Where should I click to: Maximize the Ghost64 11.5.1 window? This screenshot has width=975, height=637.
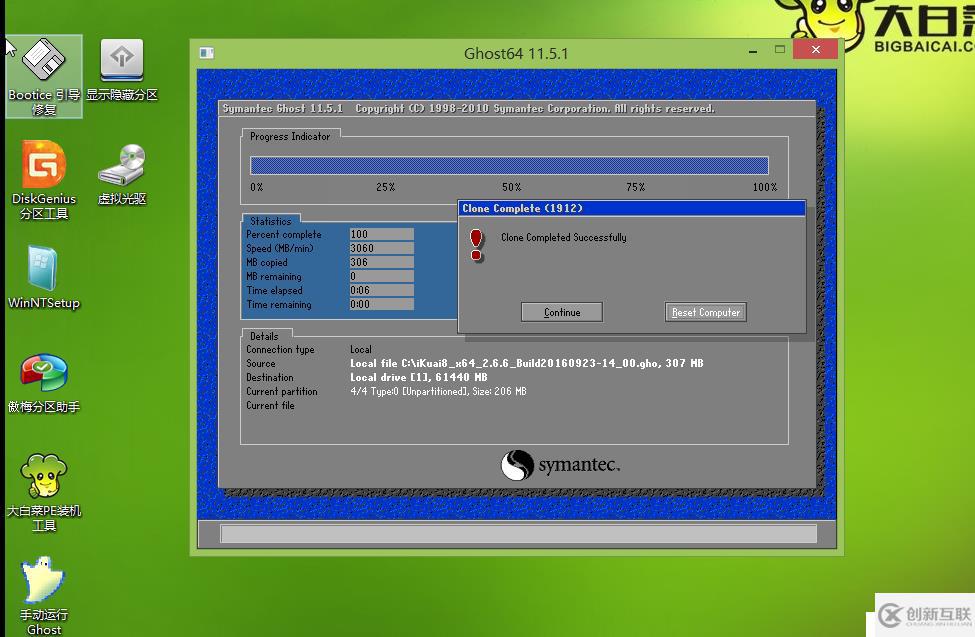[x=780, y=49]
